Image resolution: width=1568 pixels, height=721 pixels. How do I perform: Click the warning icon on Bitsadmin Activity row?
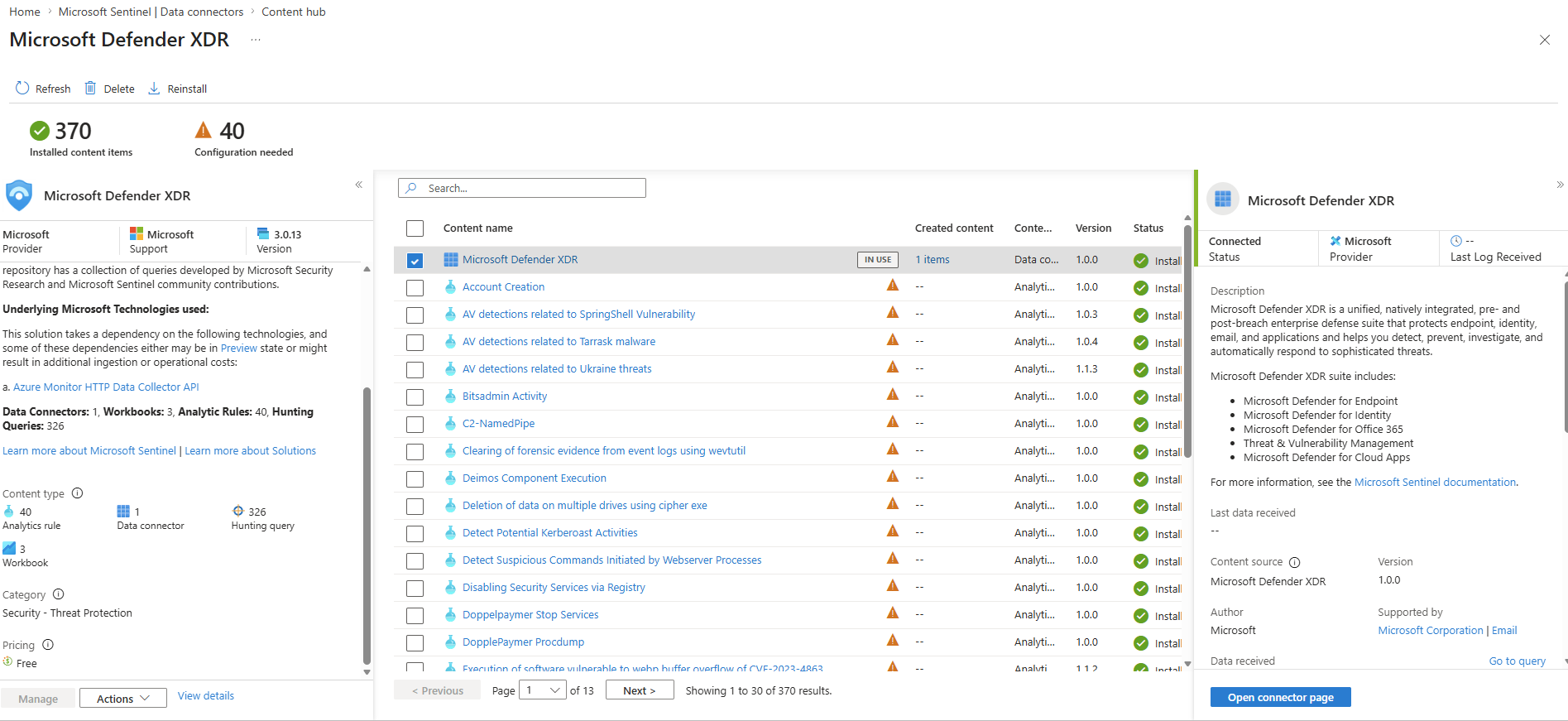pyautogui.click(x=893, y=395)
